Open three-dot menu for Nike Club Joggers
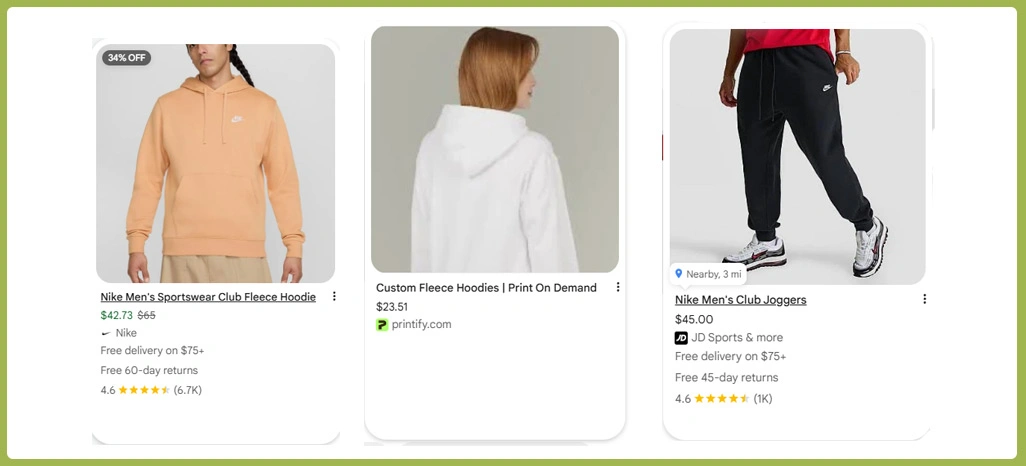This screenshot has height=466, width=1026. click(x=924, y=299)
